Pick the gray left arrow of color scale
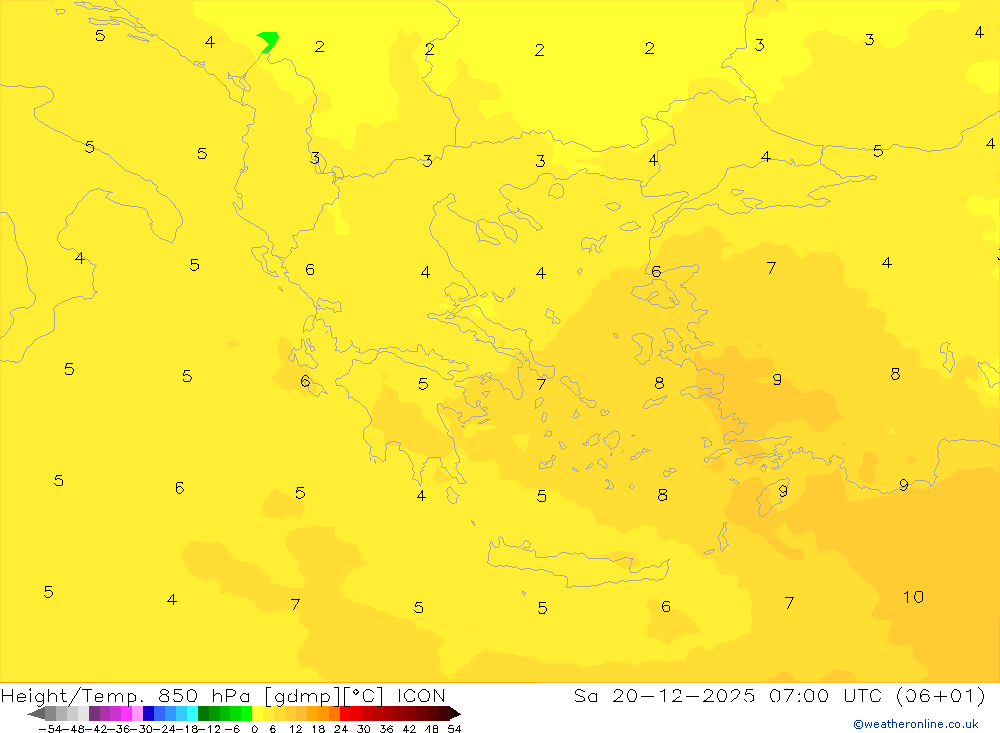Viewport: 1000px width, 733px height. pos(36,713)
